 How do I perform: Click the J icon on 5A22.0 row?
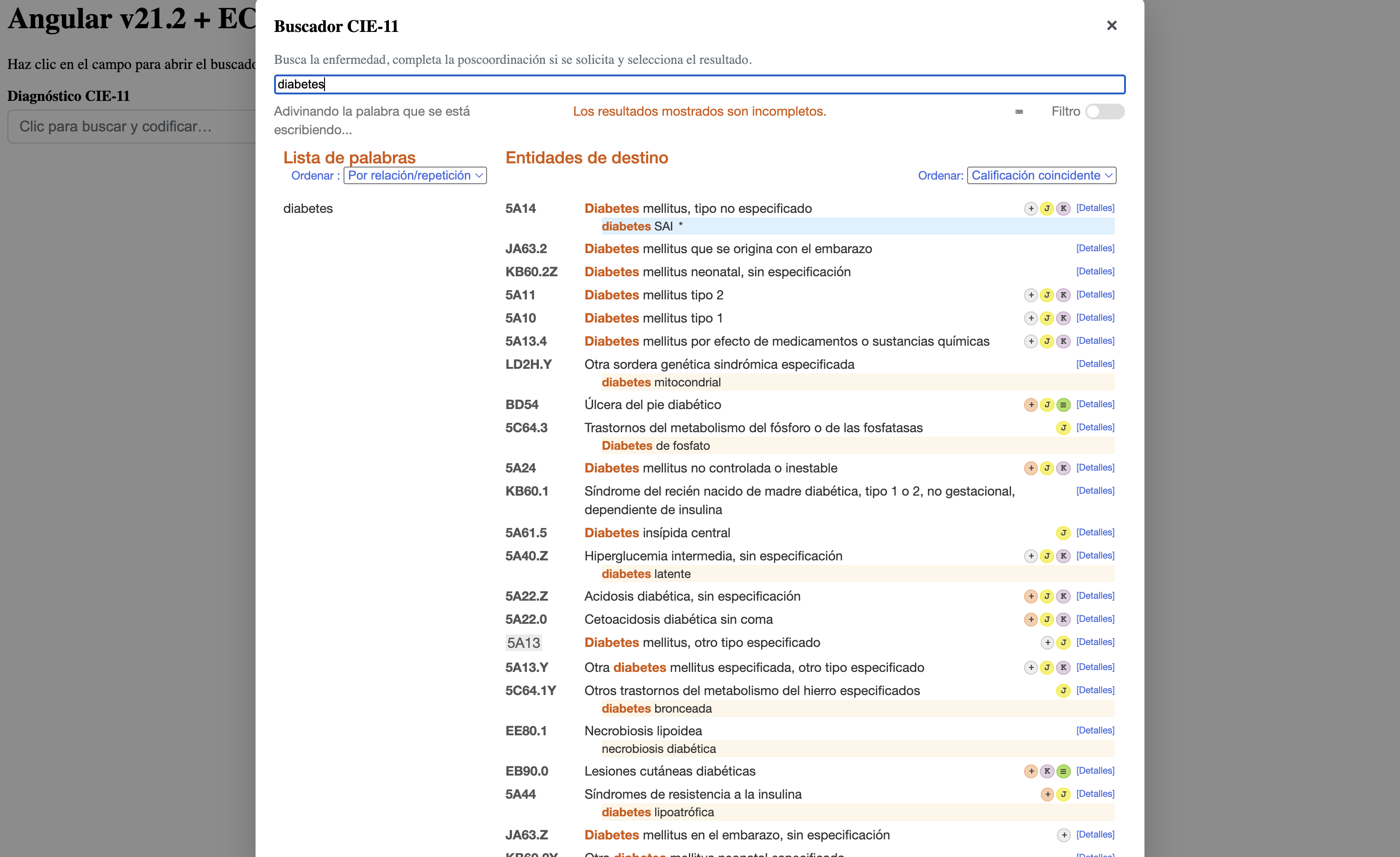click(1047, 620)
